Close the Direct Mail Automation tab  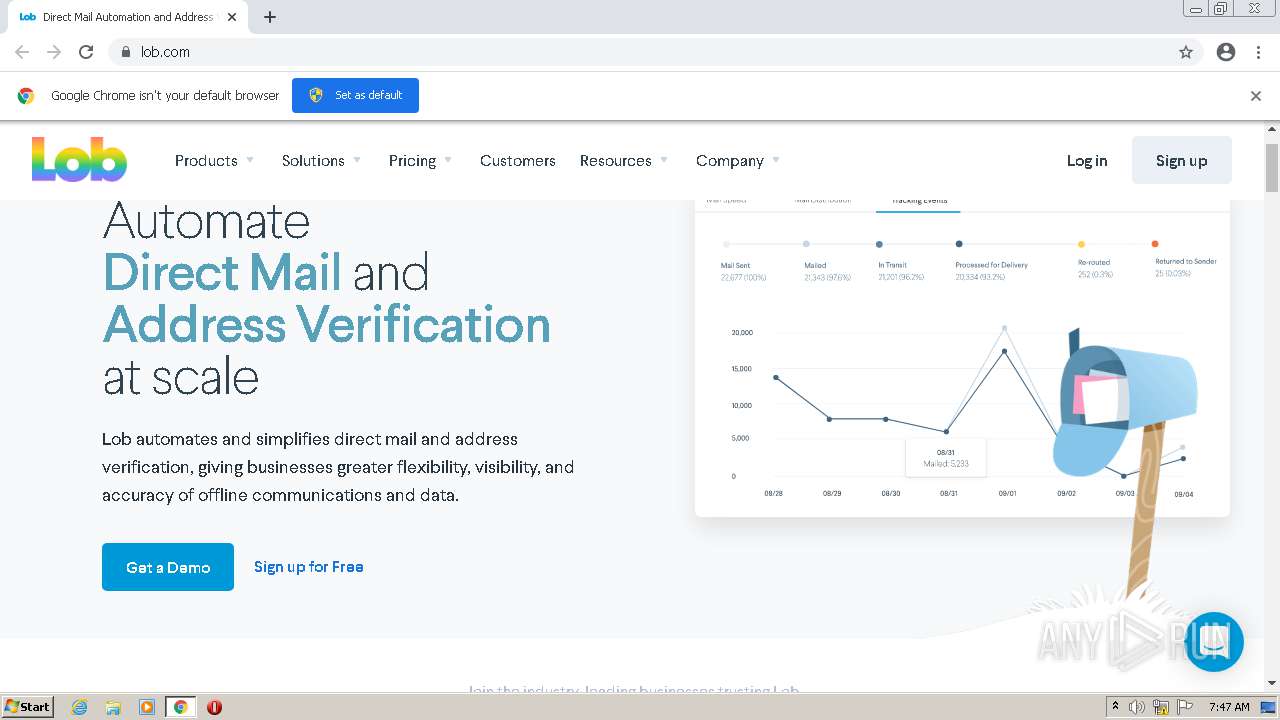[232, 17]
